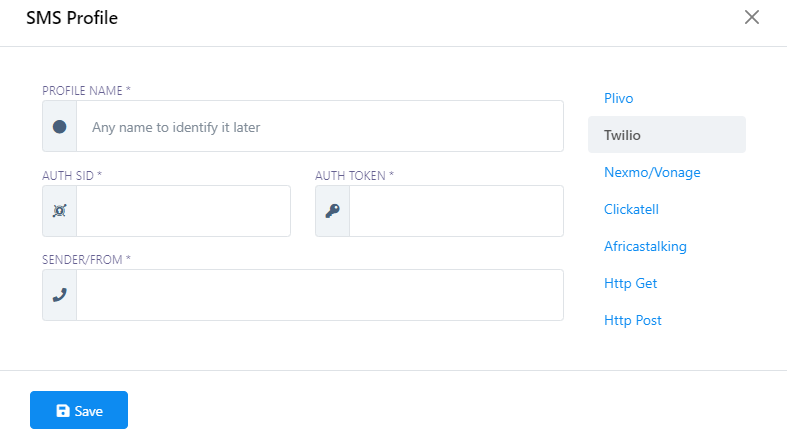
Task: Close the SMS Profile dialog
Action: (752, 17)
